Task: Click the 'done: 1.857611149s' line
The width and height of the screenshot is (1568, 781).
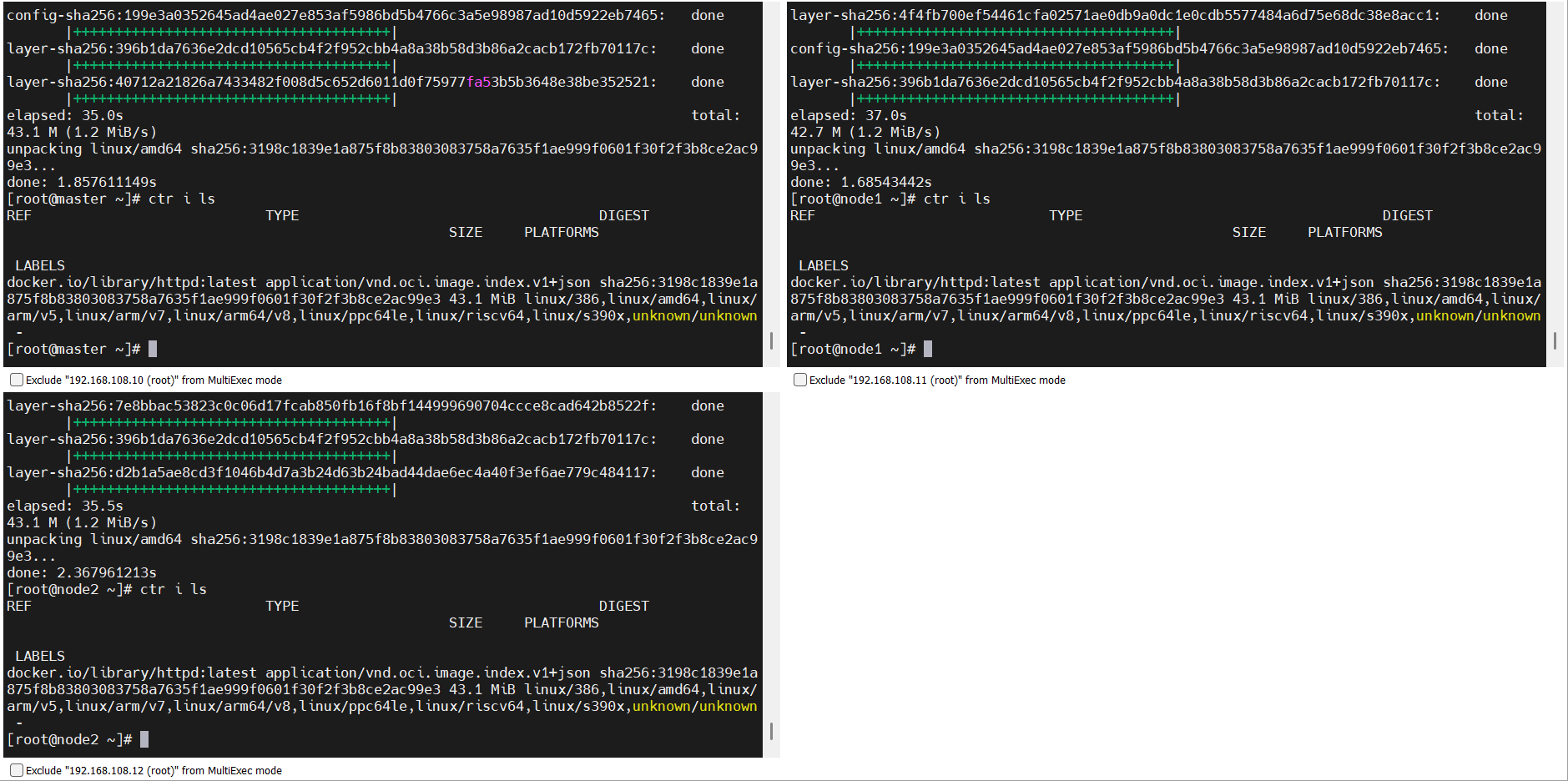Action: point(82,182)
